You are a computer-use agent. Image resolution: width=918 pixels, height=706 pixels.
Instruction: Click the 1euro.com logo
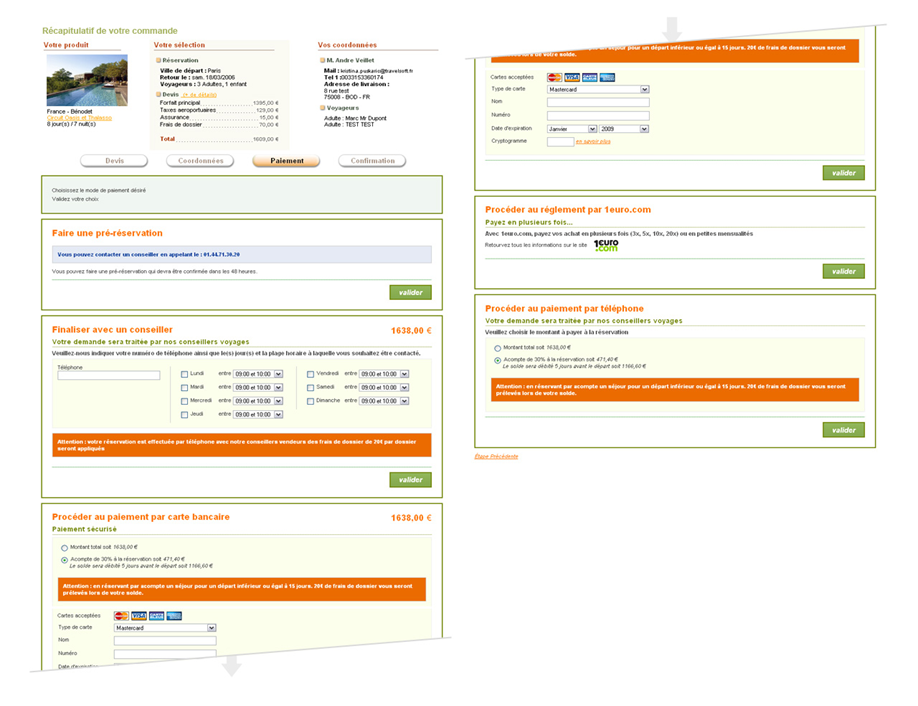coord(606,244)
